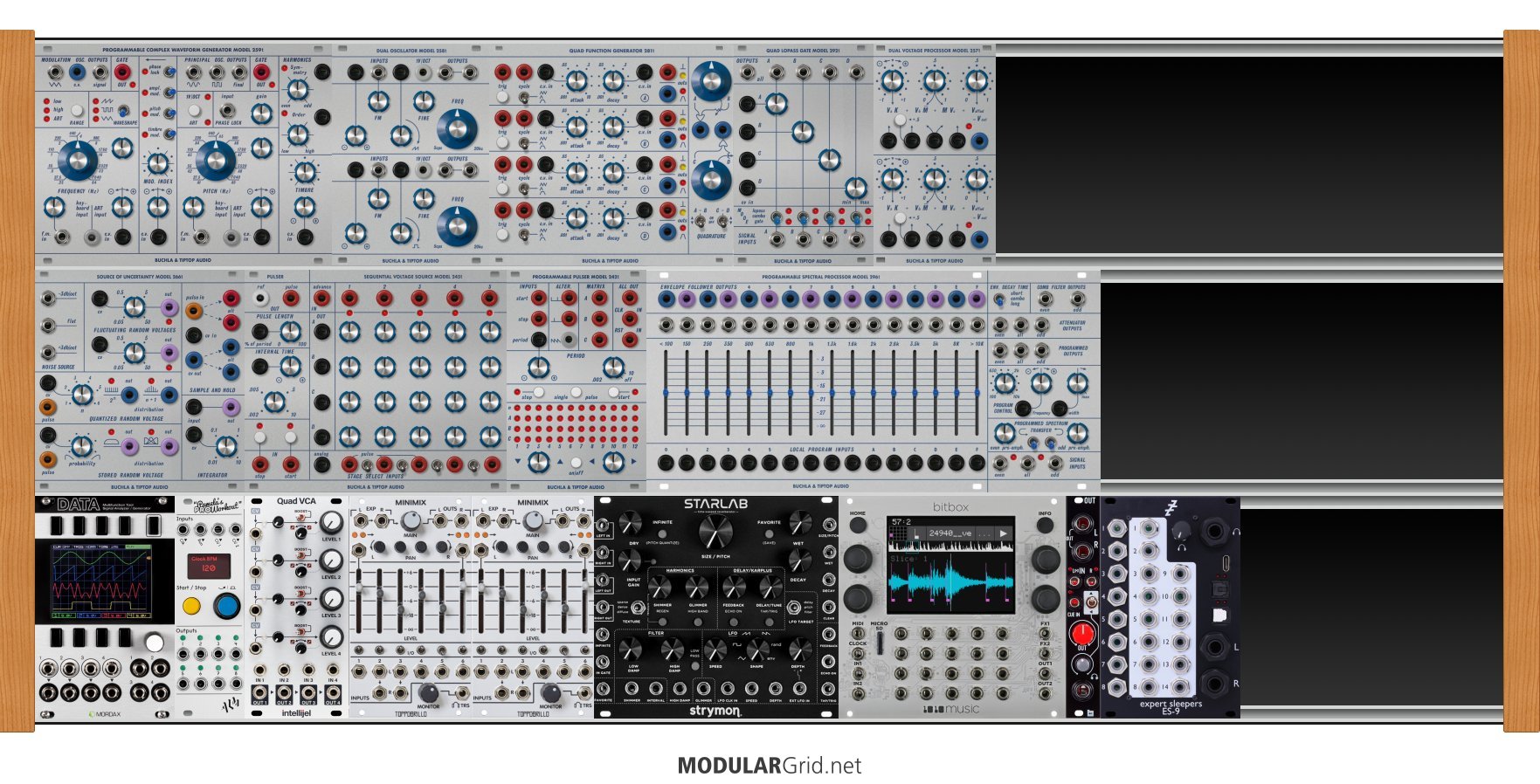Click 259t modulation oscillator red GATE OUT jack
The width and height of the screenshot is (1540, 784).
coord(122,72)
